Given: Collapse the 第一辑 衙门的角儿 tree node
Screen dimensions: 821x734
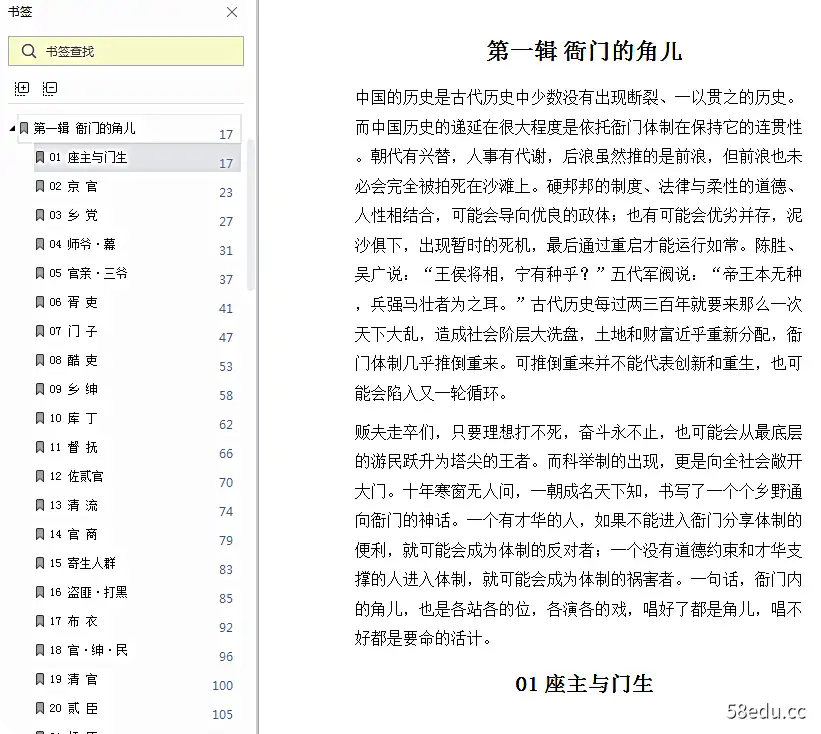Looking at the screenshot, I should pyautogui.click(x=12, y=128).
